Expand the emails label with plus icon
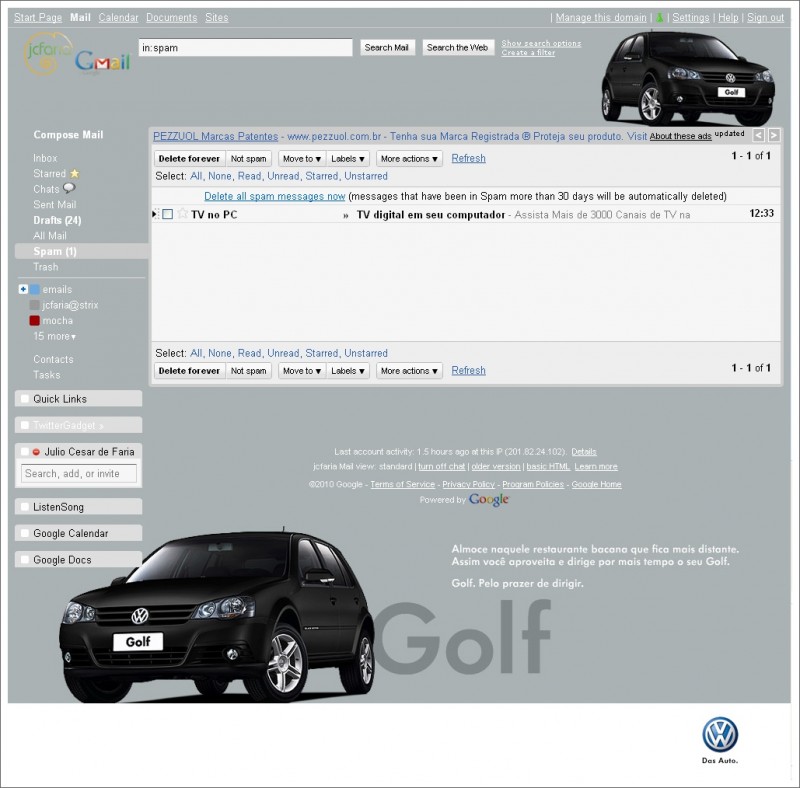 [x=23, y=289]
